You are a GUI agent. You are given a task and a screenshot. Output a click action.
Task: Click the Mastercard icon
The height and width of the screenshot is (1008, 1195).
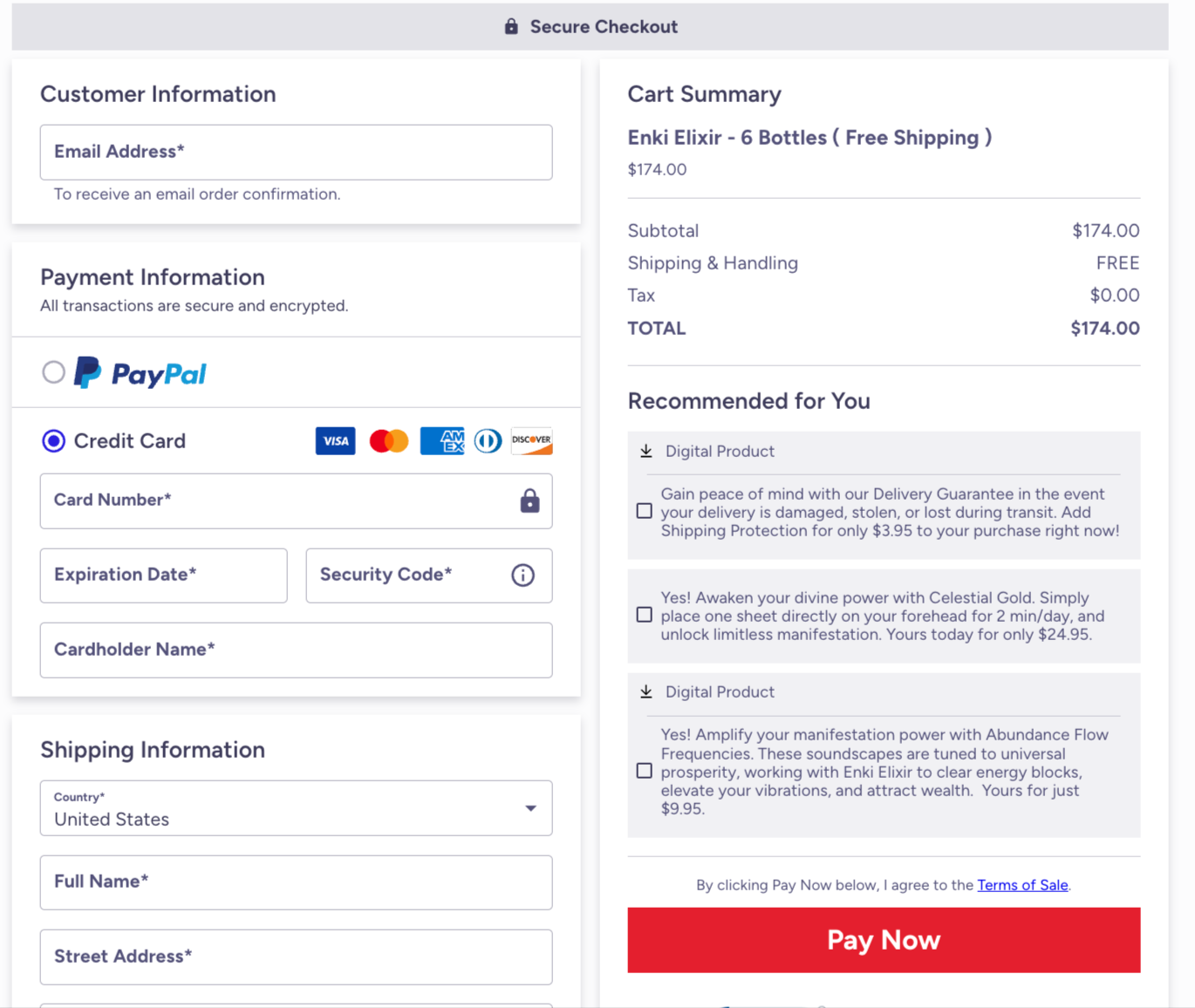(389, 441)
